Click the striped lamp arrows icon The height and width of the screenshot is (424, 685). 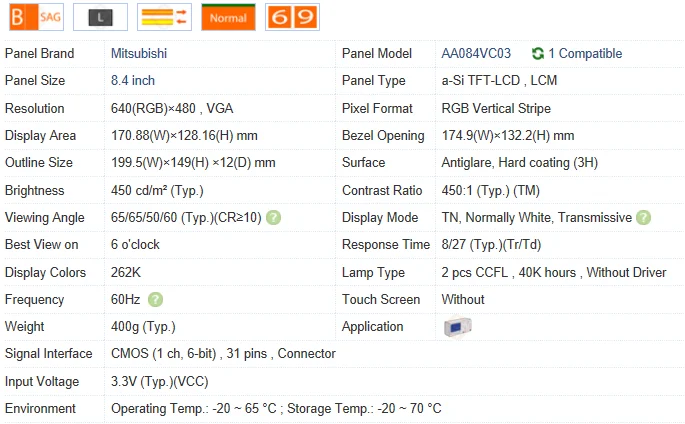tap(163, 17)
